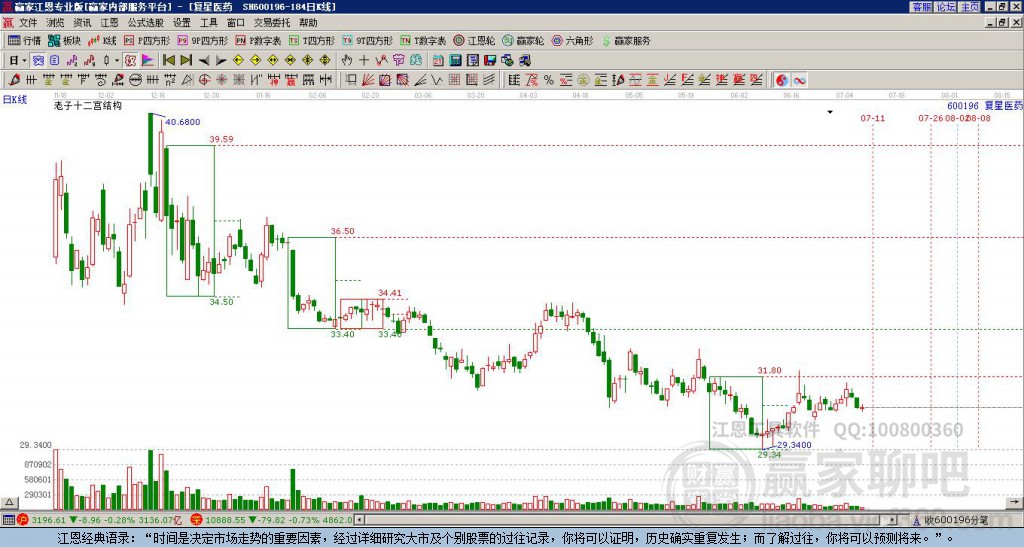Viewport: 1024px width, 548px height.
Task: Open the 江恩轮 Gann wheel
Action: [x=474, y=40]
